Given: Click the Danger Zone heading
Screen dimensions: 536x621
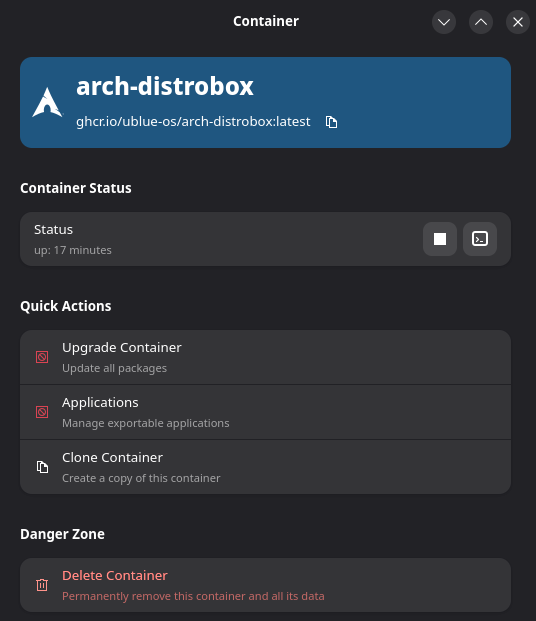Looking at the screenshot, I should (63, 534).
